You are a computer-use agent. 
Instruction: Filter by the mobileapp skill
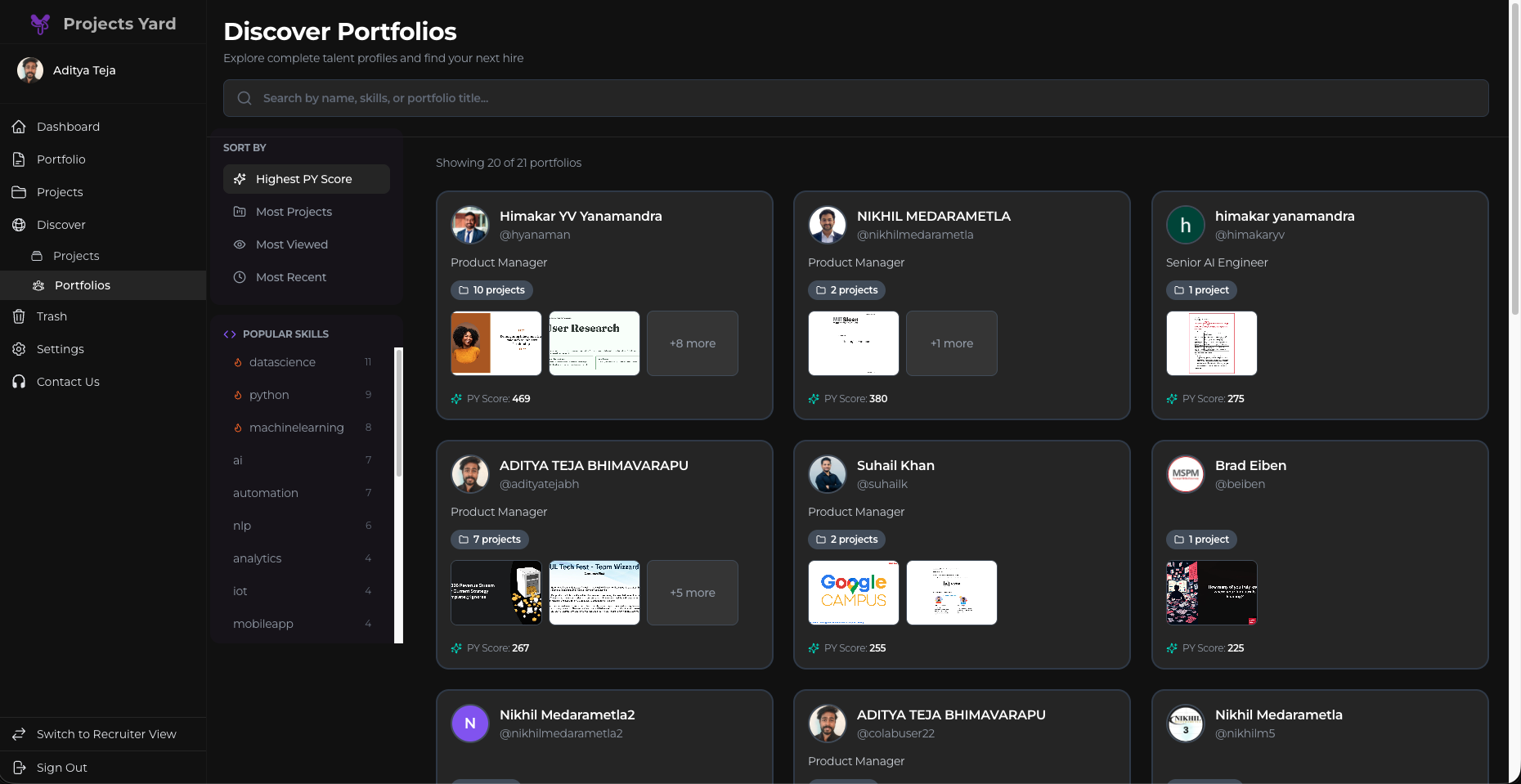pos(303,624)
